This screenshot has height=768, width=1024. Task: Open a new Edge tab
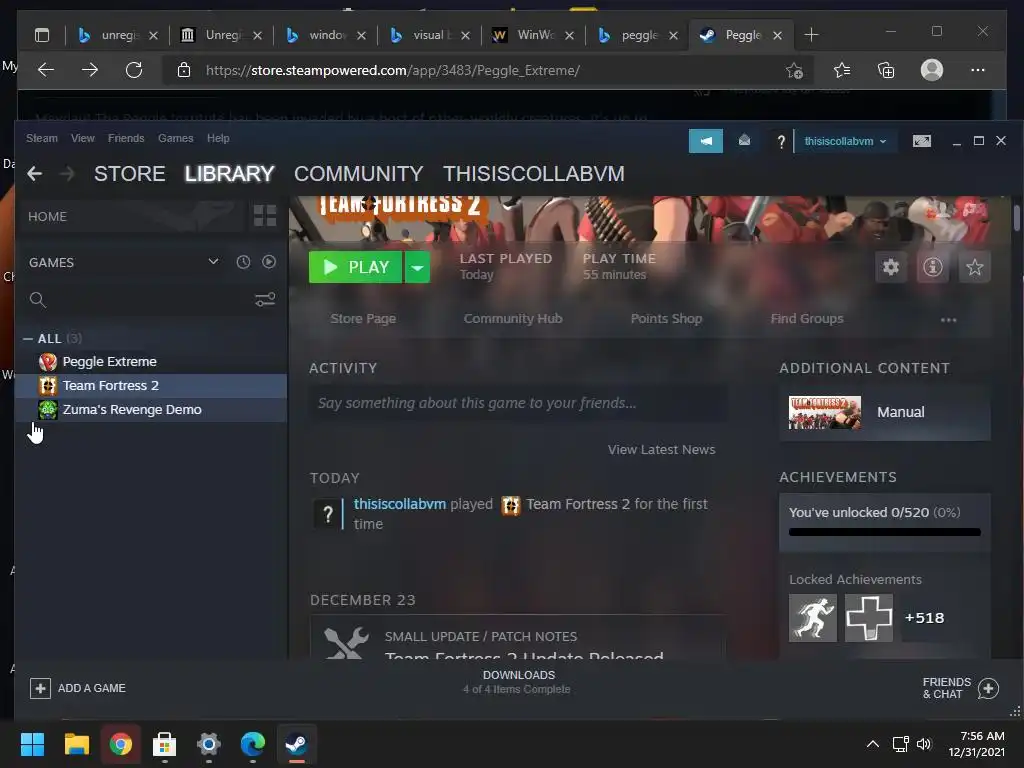coord(811,35)
